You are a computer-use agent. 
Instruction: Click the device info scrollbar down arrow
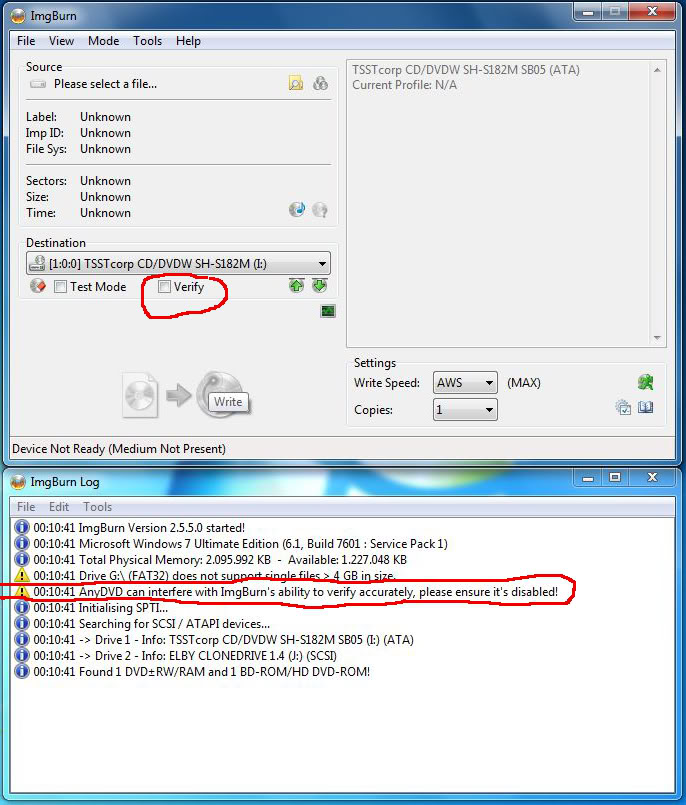coord(657,337)
